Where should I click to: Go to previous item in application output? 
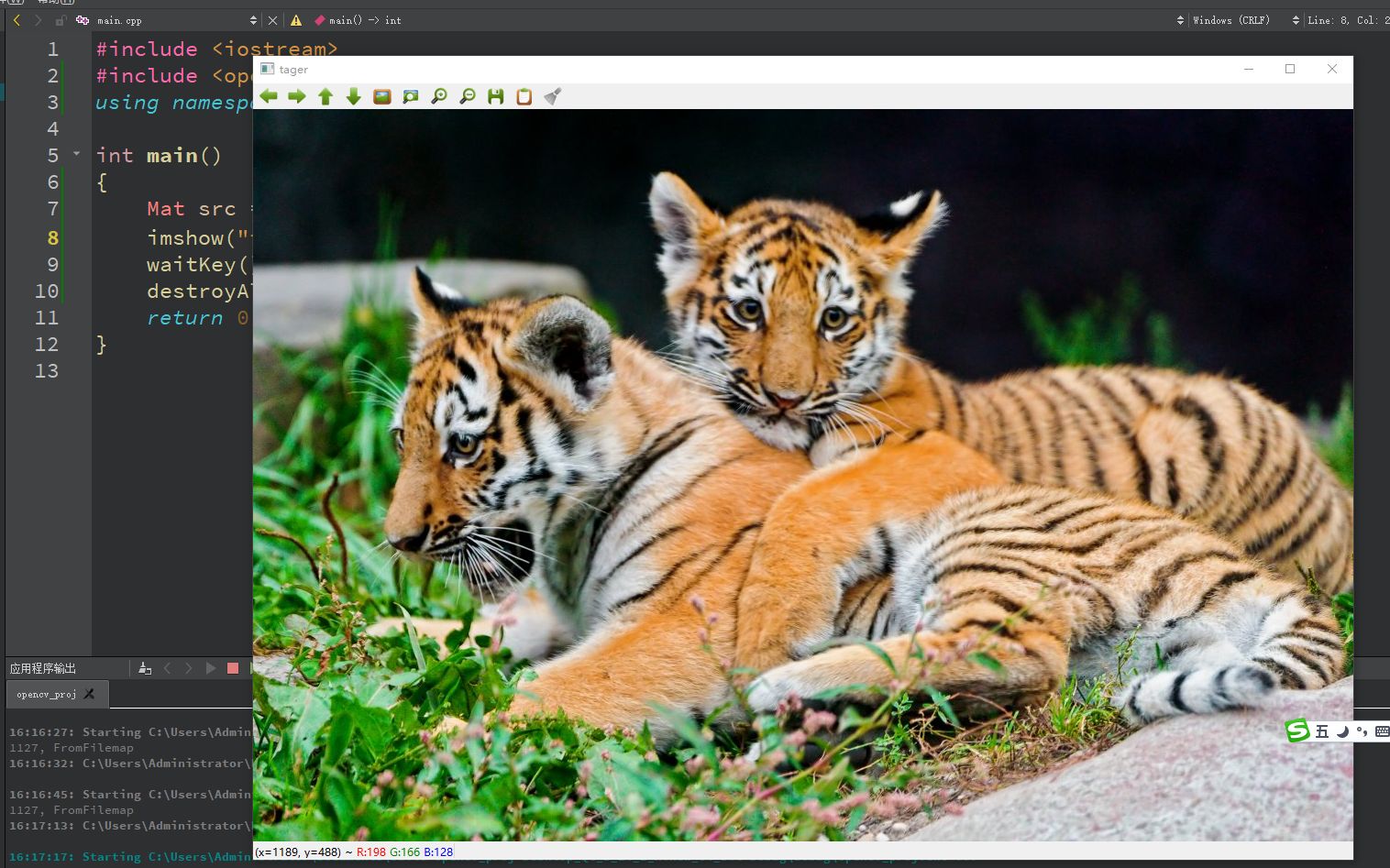tap(167, 668)
